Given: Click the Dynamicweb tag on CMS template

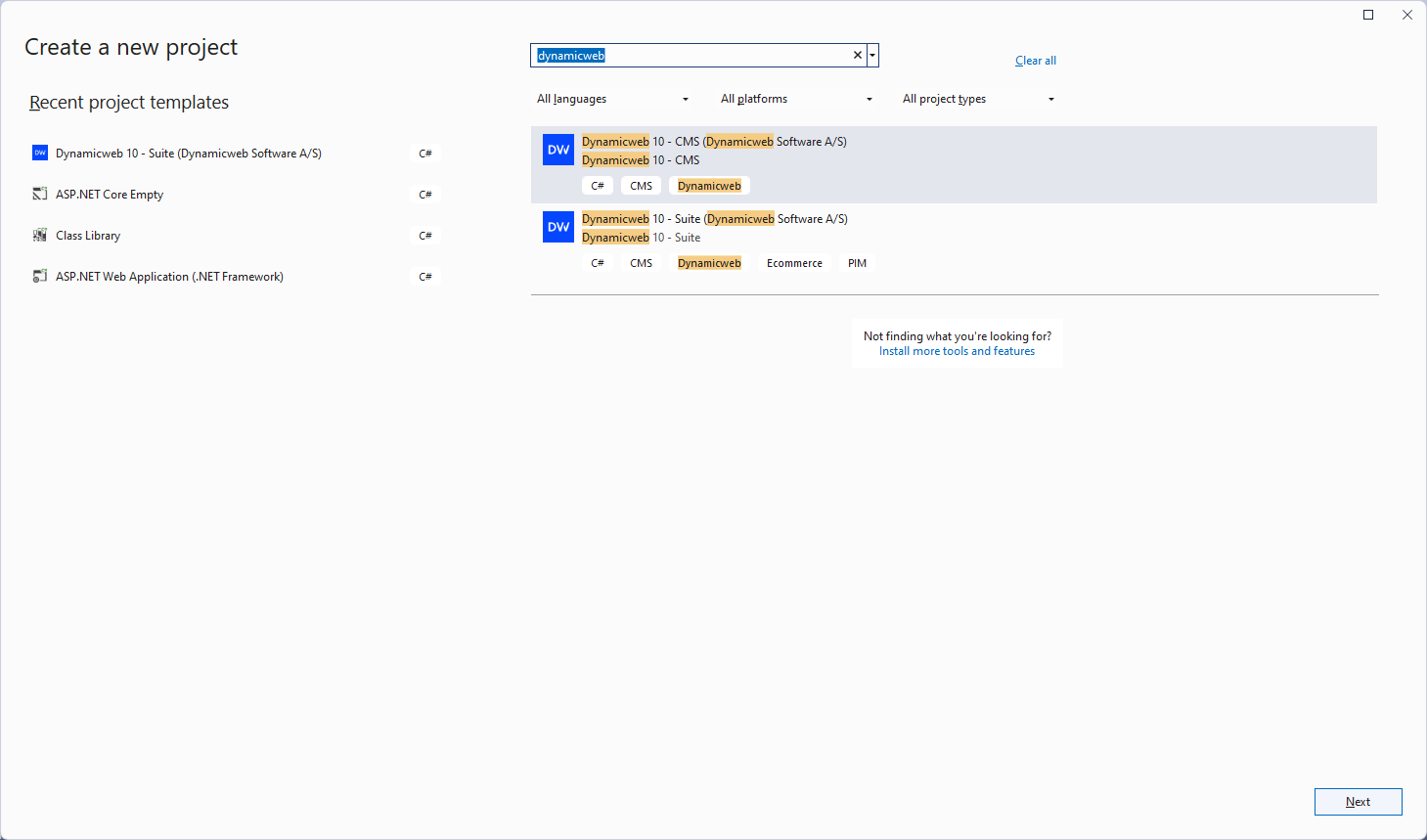Looking at the screenshot, I should (x=709, y=186).
